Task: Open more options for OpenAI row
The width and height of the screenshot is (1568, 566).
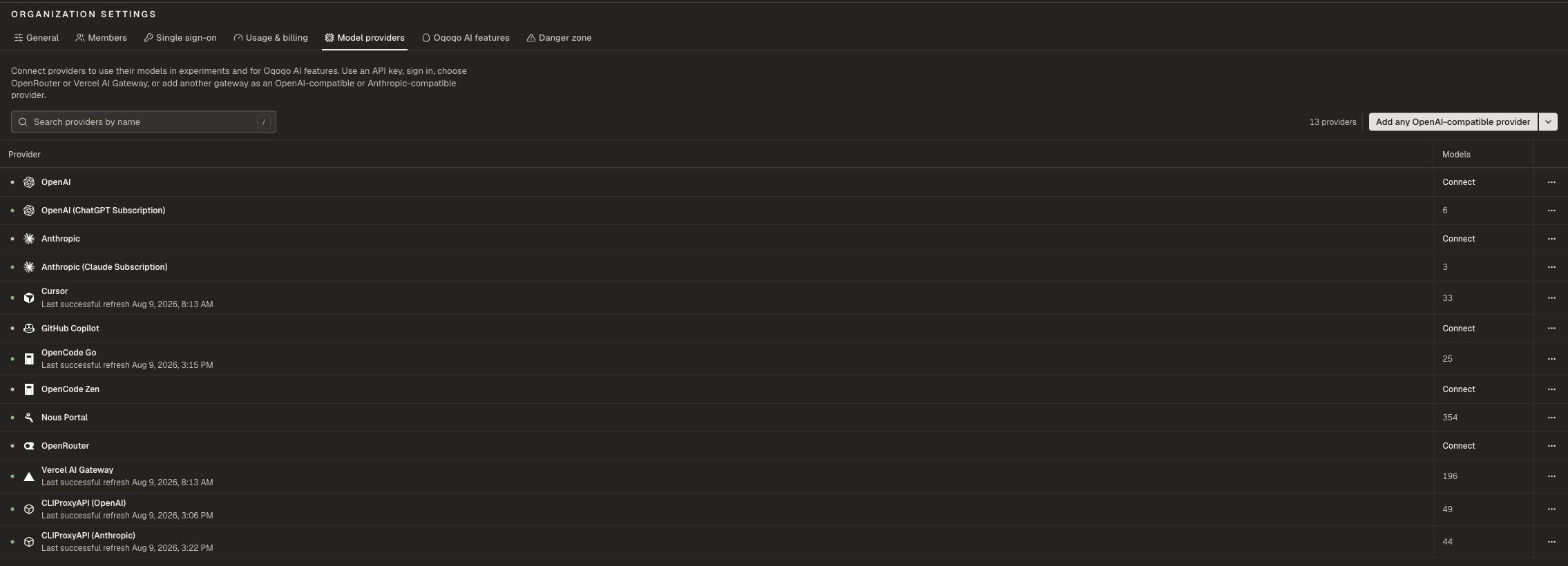Action: click(x=1551, y=182)
